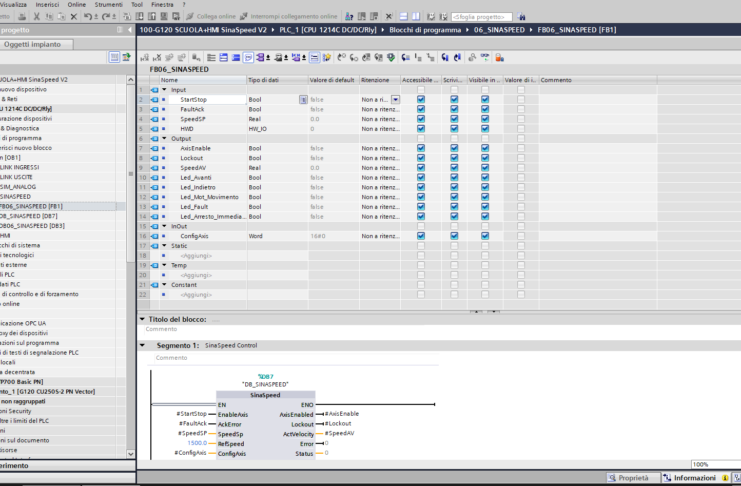Screen dimensions: 741x486
Task: Toggle Scrivibile checkbox for AxisEnable row
Action: [x=454, y=148]
